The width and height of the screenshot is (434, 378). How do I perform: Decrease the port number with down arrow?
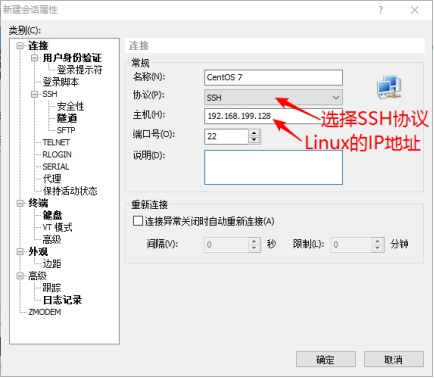tap(254, 140)
